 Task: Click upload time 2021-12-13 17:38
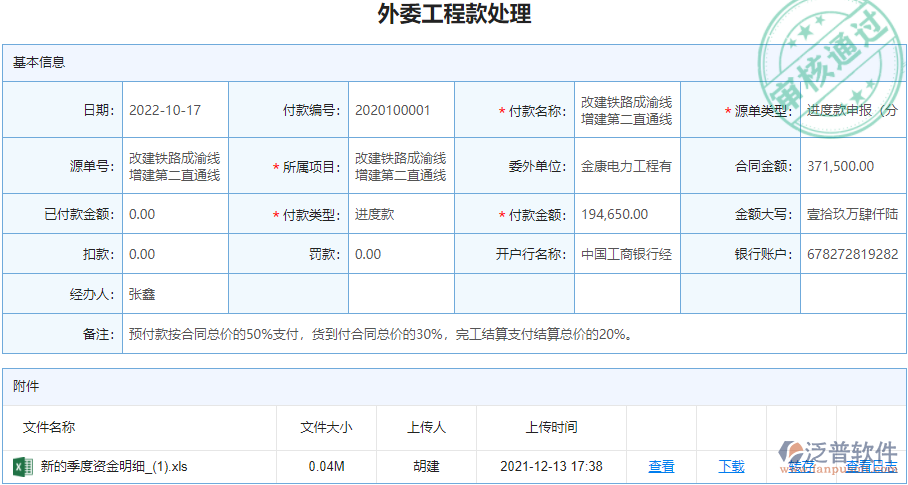point(551,466)
